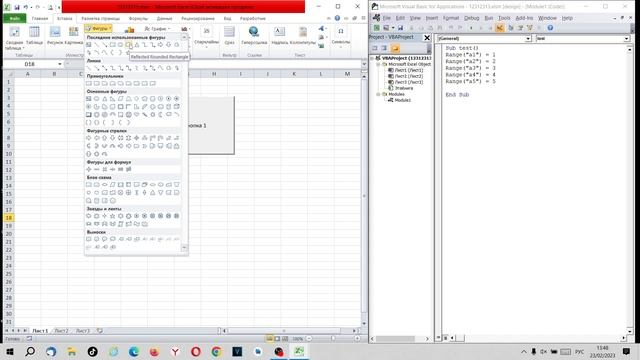This screenshot has width=640, height=360.
Task: Click the Рисунок picture button
Action: 55,36
